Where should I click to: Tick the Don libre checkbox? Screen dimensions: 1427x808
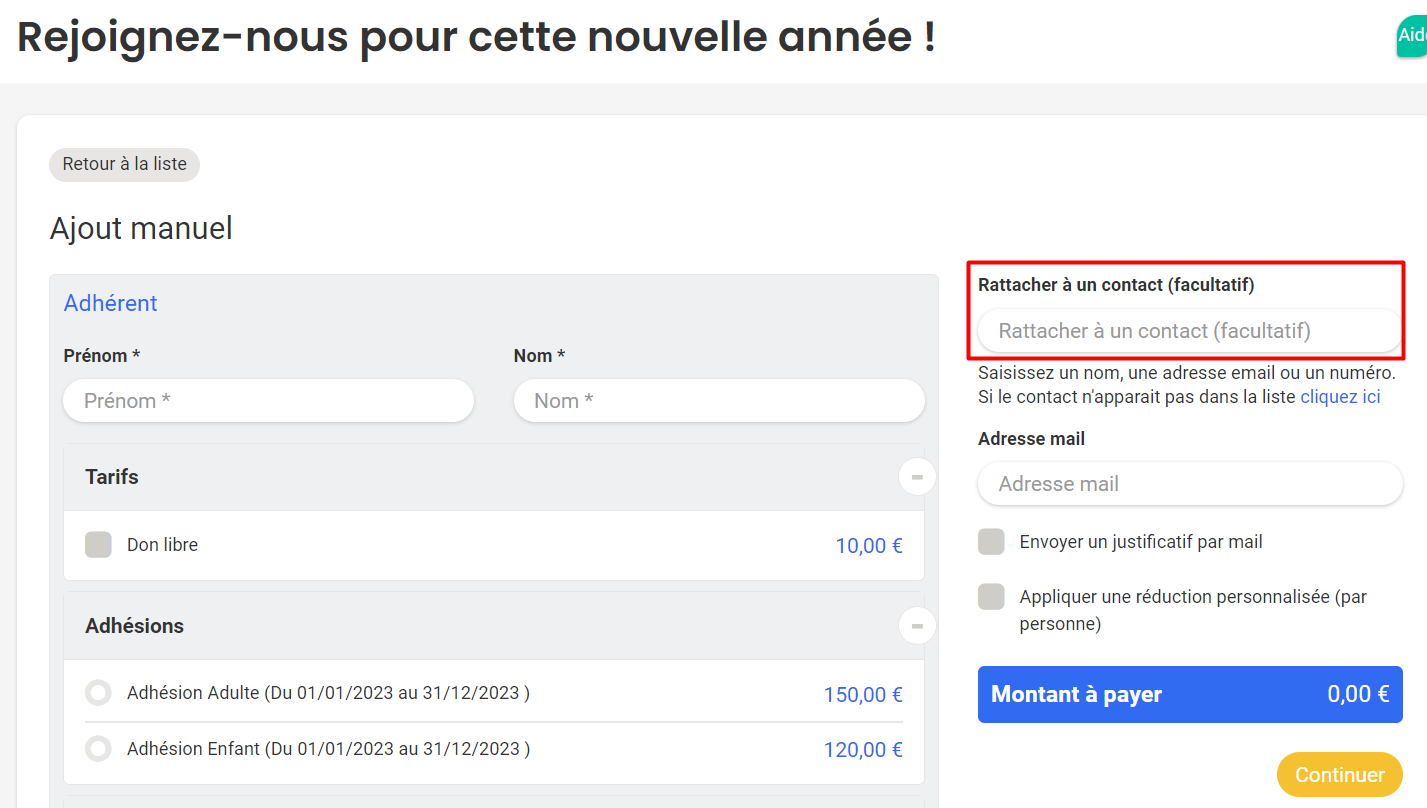98,545
